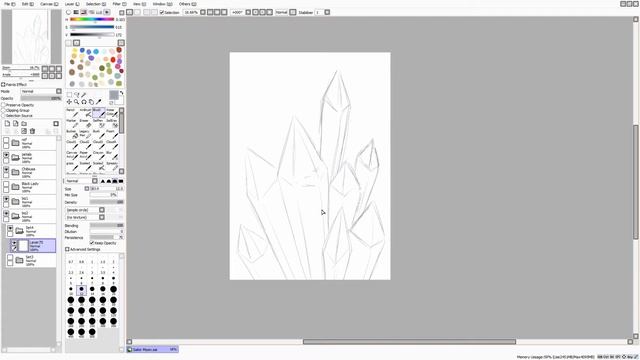Viewport: 640px width, 360px height.
Task: Select the Rotate view tool
Action: 84,102
